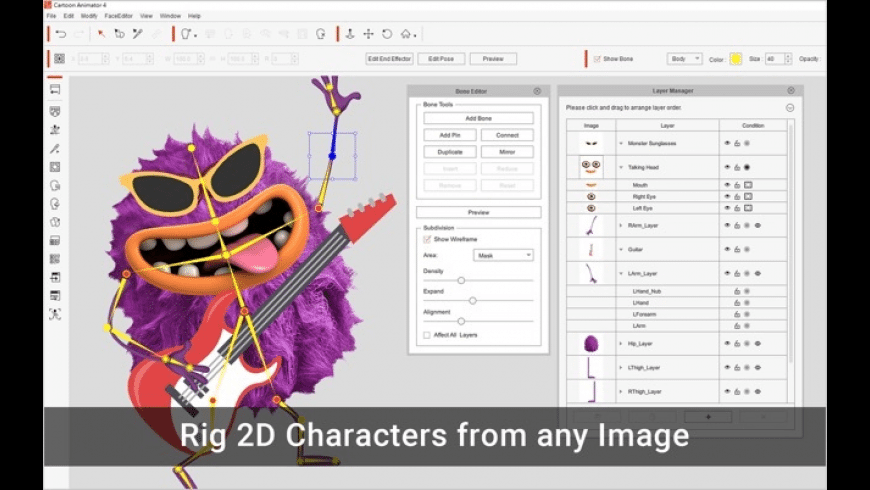This screenshot has height=490, width=870.
Task: Enable the Affect All Layers checkbox
Action: pos(427,335)
